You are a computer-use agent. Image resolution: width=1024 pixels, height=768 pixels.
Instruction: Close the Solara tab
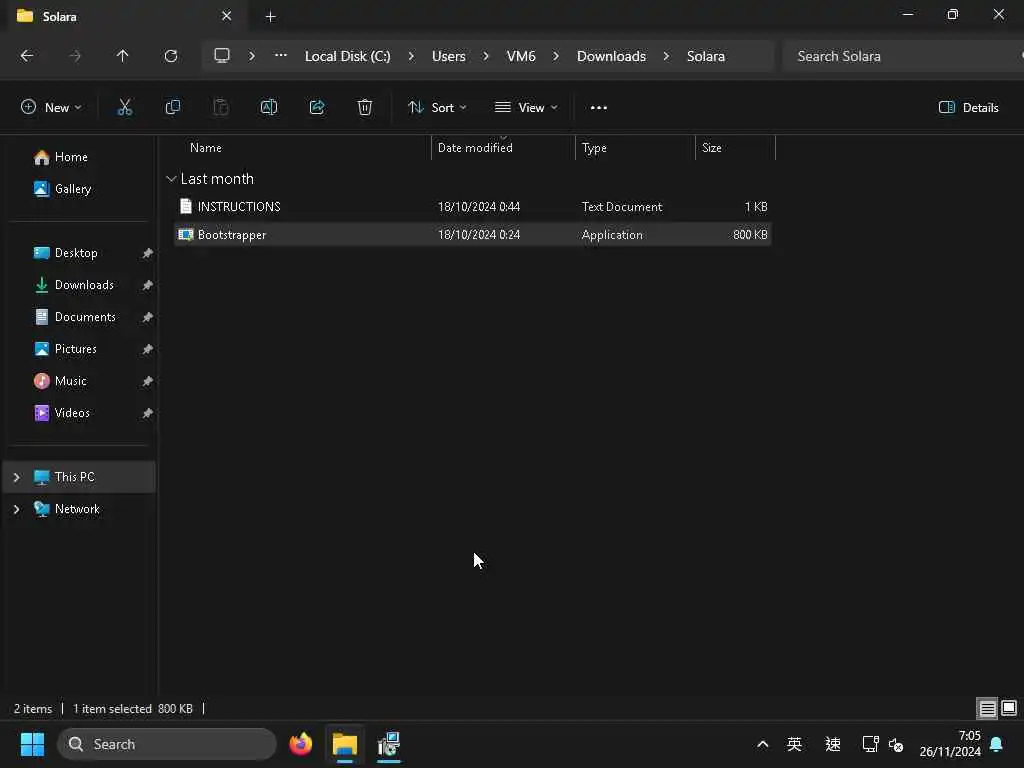pyautogui.click(x=227, y=16)
